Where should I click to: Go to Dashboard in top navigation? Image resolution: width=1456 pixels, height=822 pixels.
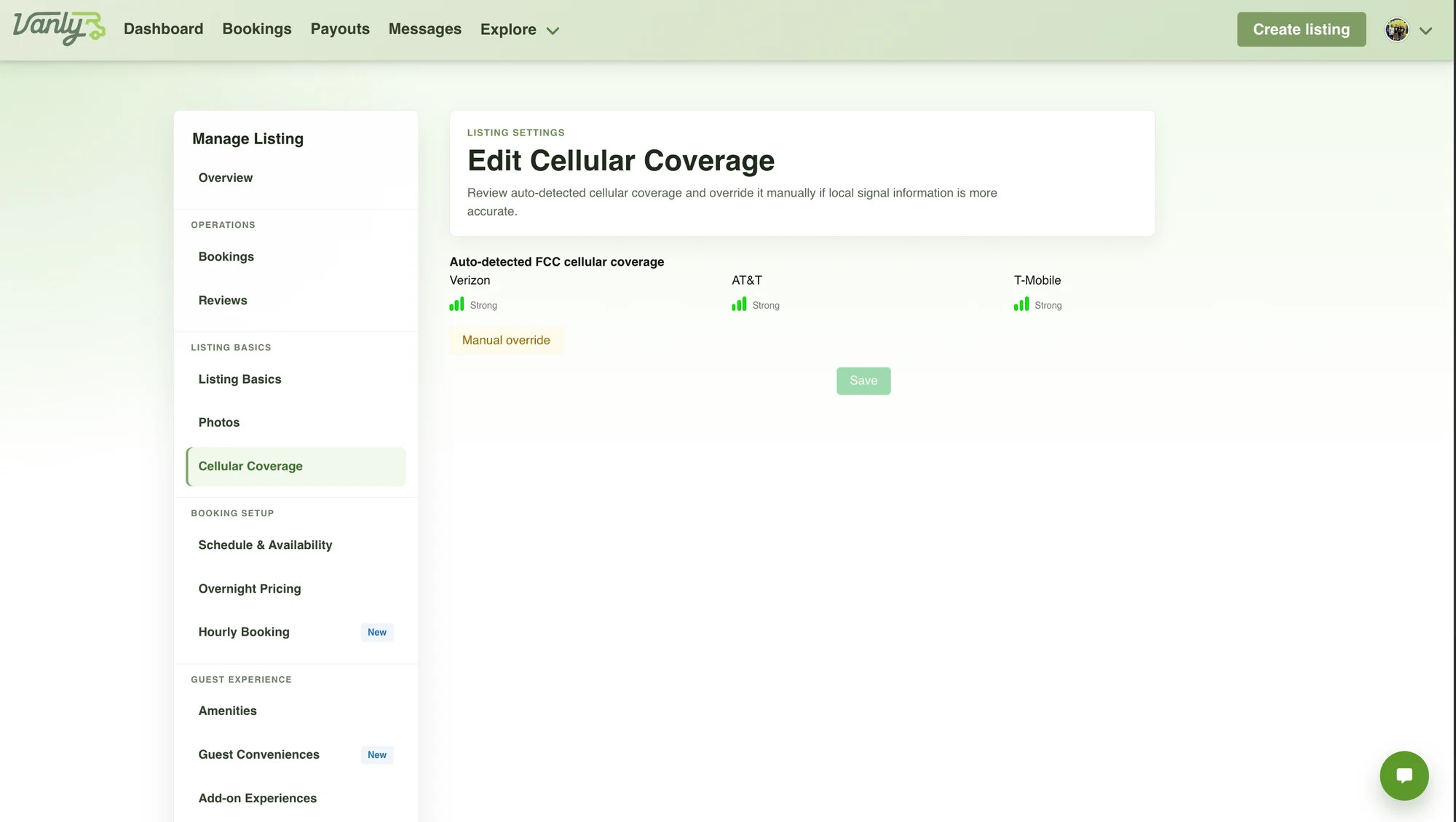coord(163,29)
